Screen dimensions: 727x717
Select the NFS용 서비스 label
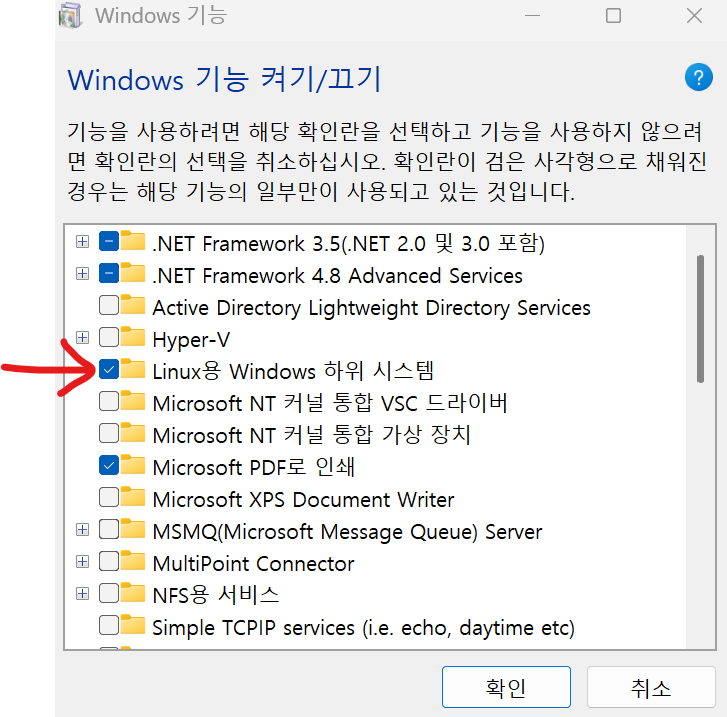(216, 595)
